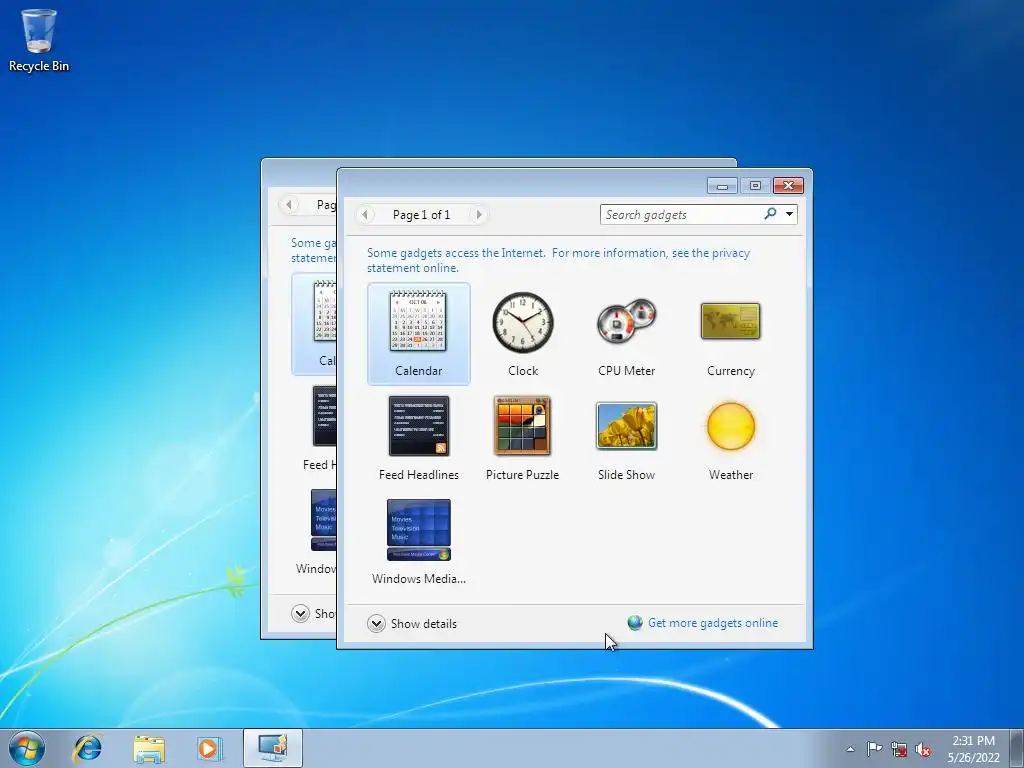The height and width of the screenshot is (768, 1024).
Task: Go to previous page in front gadget window
Action: tap(365, 214)
